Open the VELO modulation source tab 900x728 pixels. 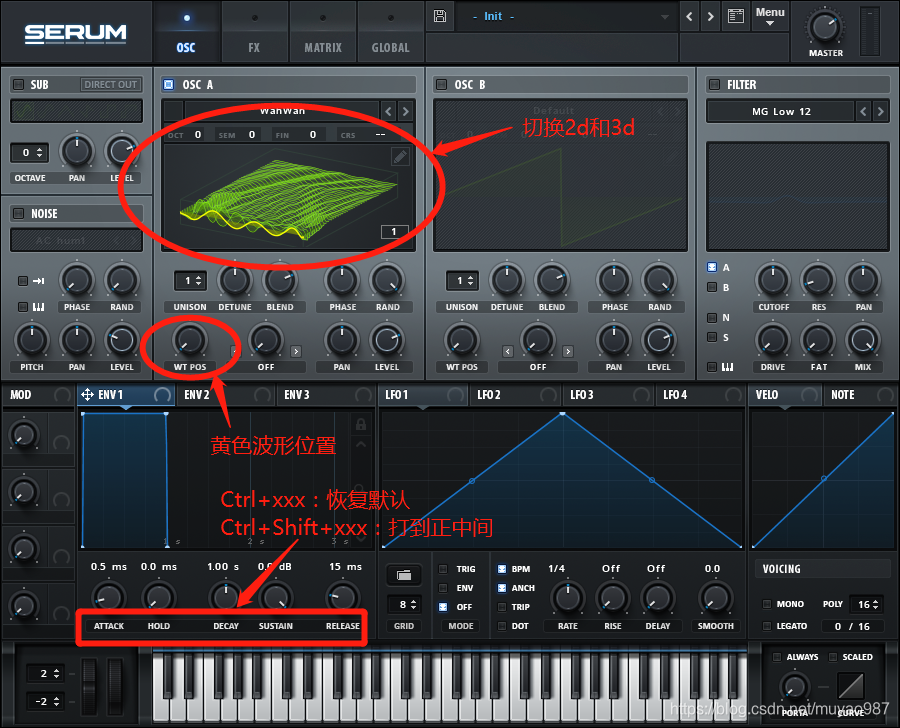(785, 395)
